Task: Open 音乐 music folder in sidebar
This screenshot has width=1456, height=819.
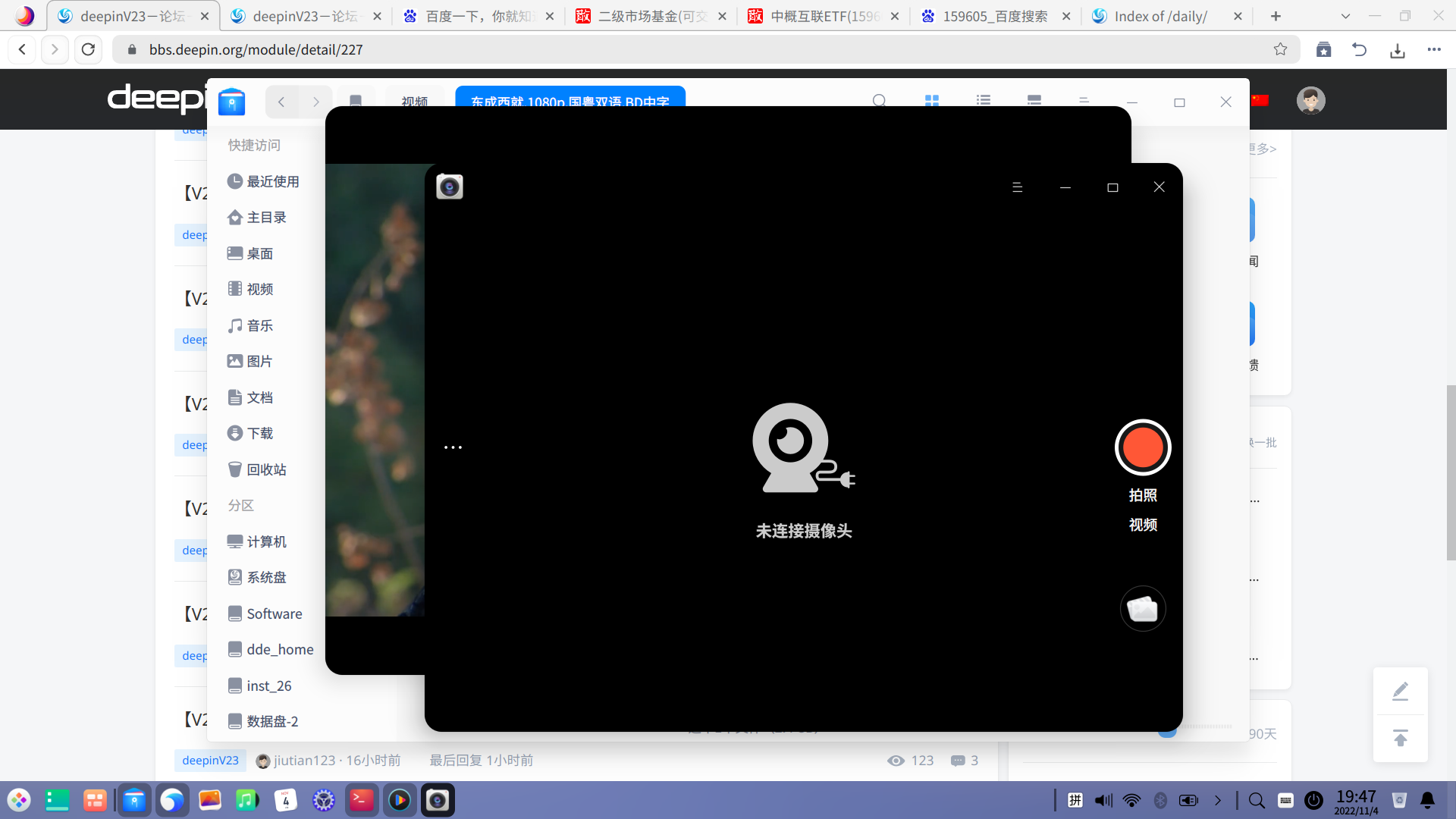Action: [259, 325]
